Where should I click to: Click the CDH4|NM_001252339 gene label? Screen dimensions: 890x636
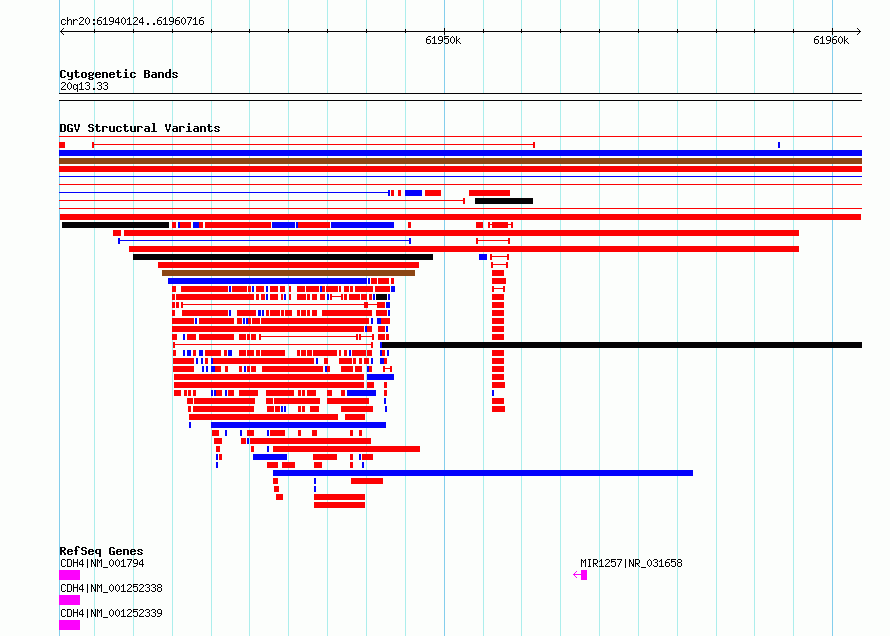coord(111,613)
